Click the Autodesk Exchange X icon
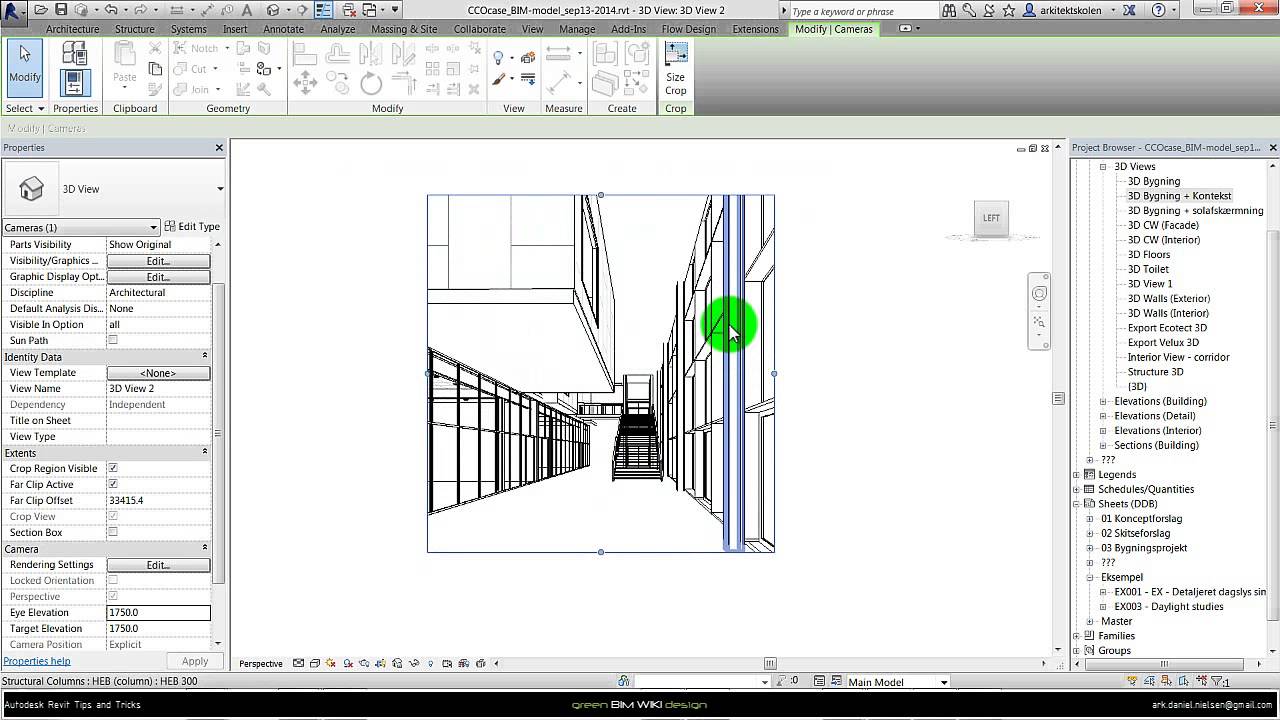This screenshot has height=720, width=1280. coord(1129,11)
